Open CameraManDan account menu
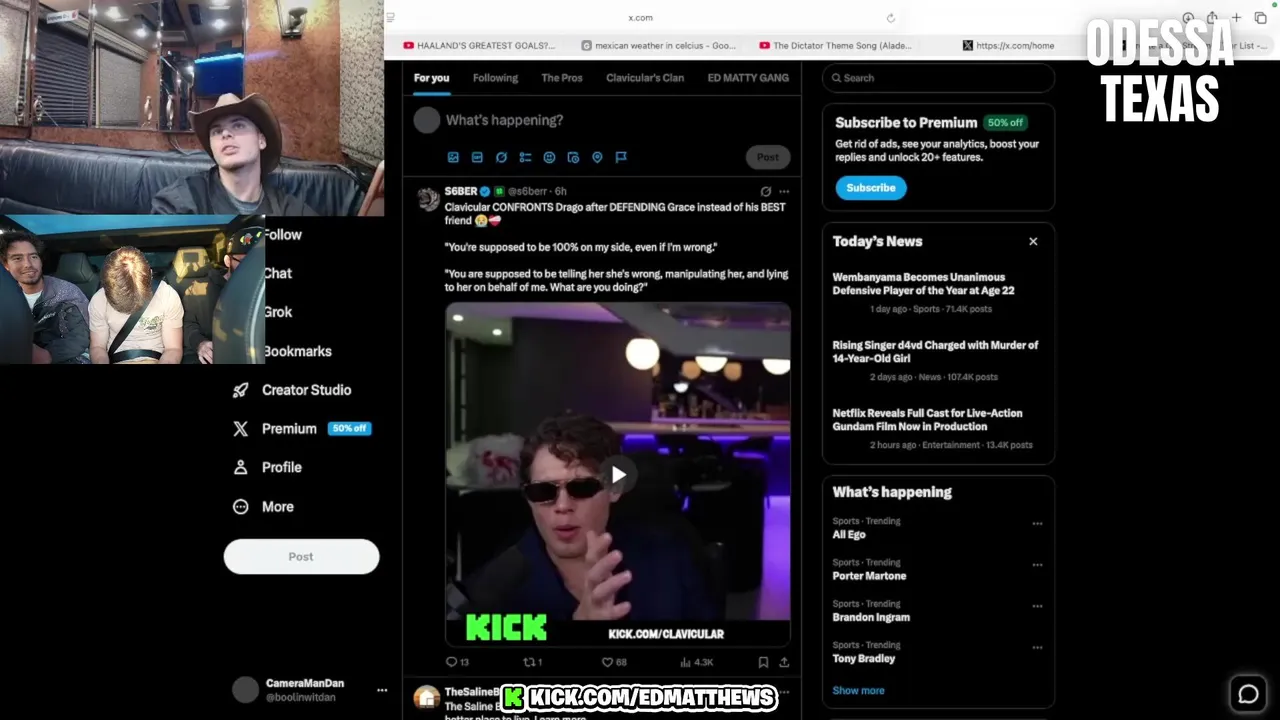This screenshot has width=1280, height=720. 382,690
